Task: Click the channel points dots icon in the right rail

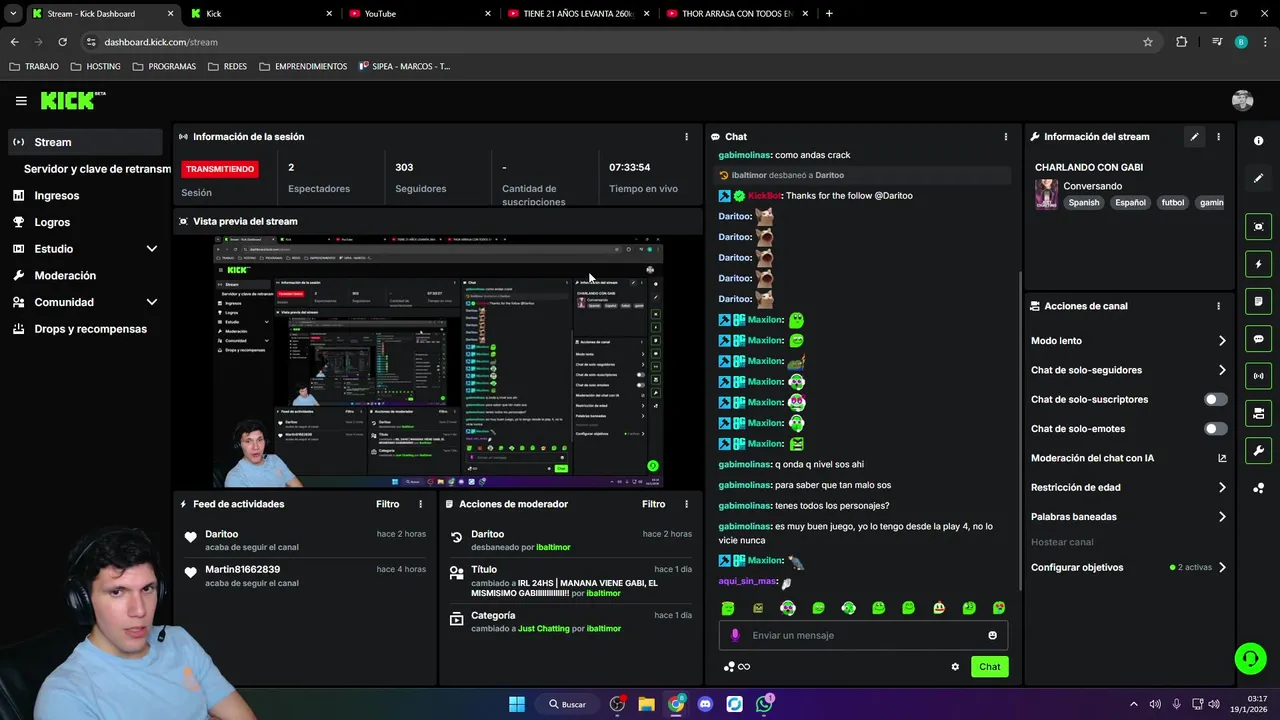Action: click(x=1258, y=488)
